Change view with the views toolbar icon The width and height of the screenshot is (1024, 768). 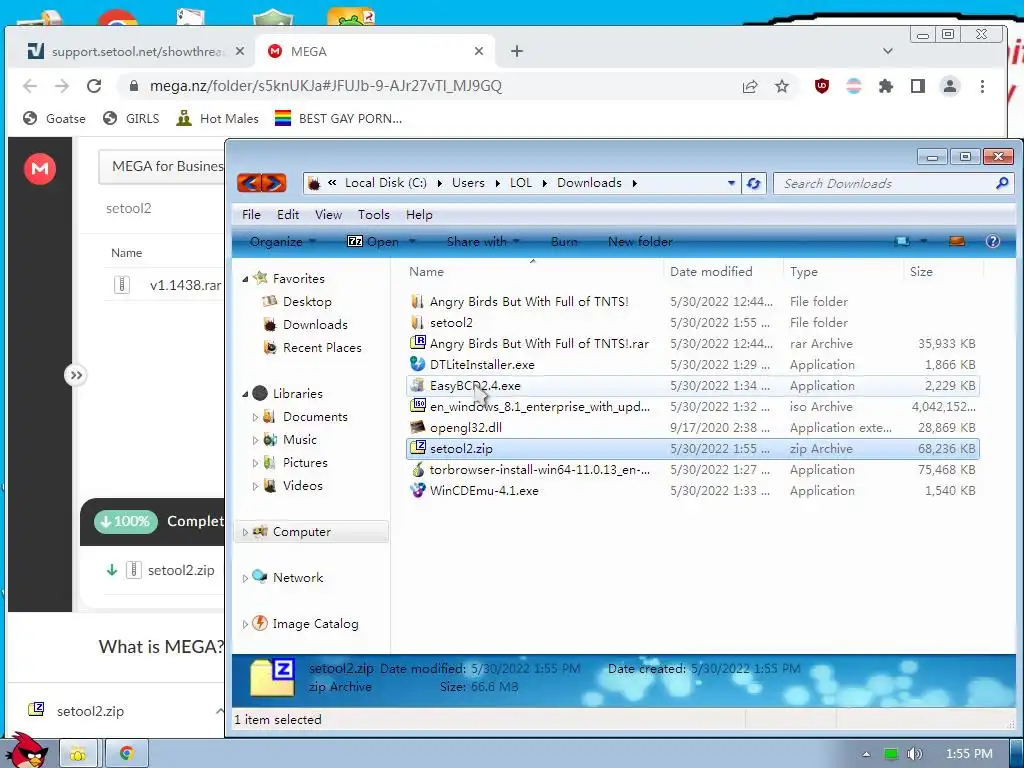903,242
